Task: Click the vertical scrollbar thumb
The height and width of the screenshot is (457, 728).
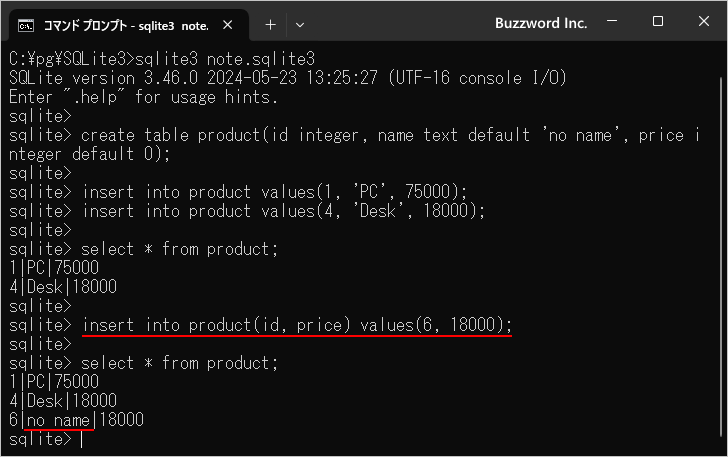Action: click(722, 256)
